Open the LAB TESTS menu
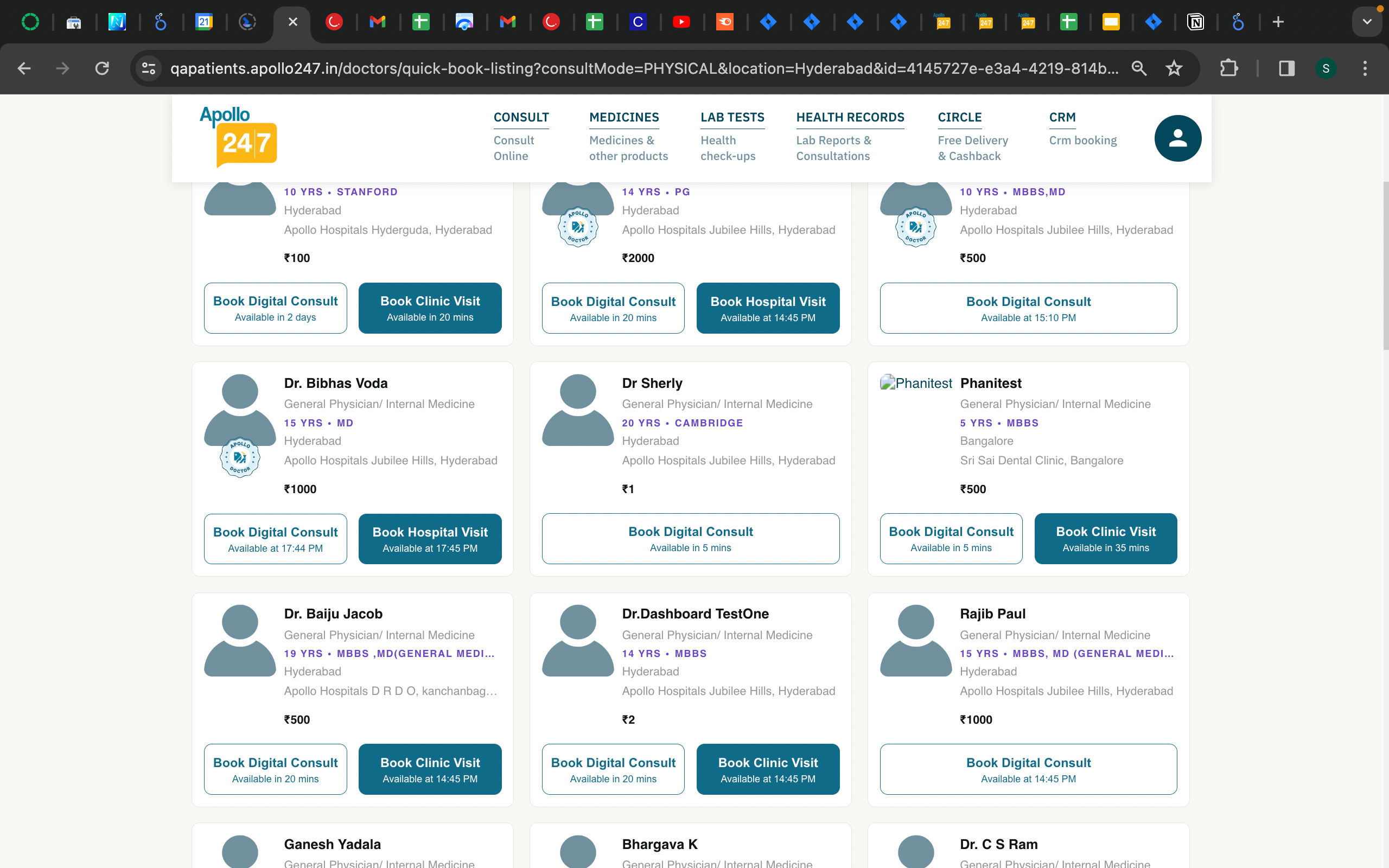The width and height of the screenshot is (1389, 868). click(732, 117)
